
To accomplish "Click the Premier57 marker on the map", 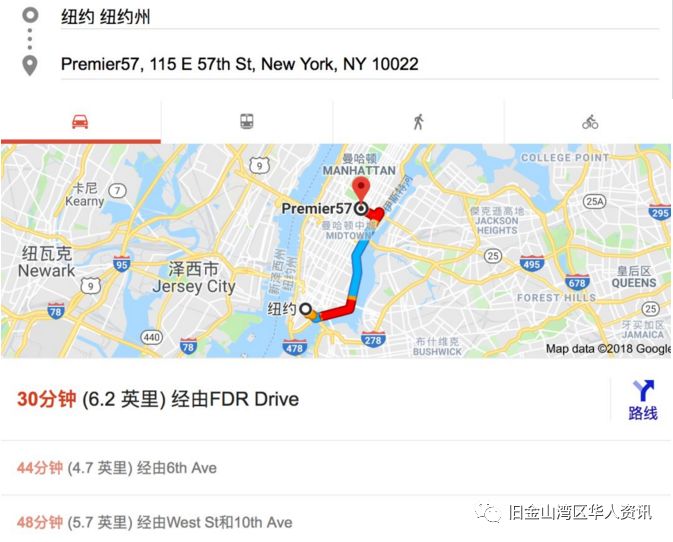I will (x=362, y=209).
